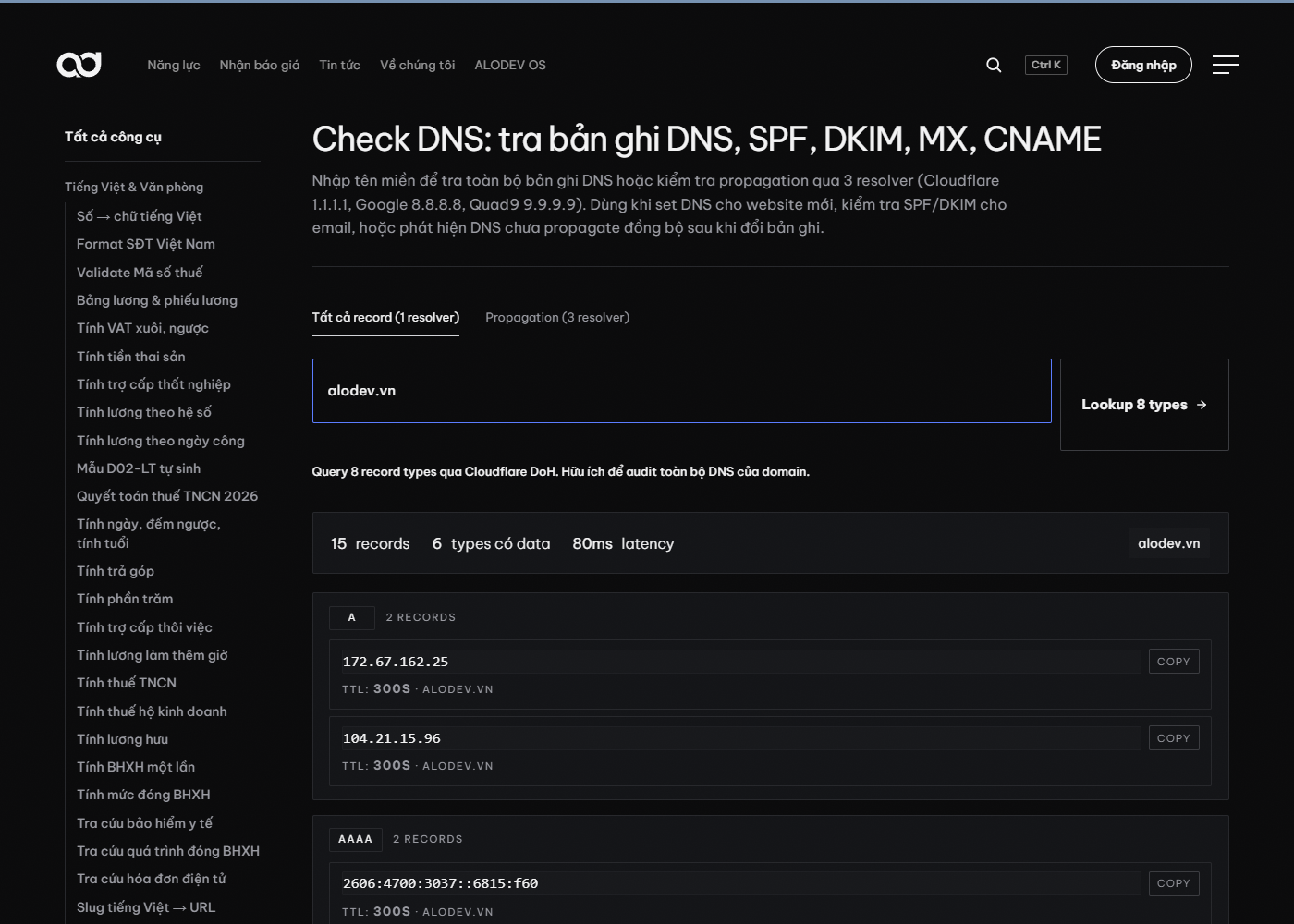The height and width of the screenshot is (924, 1294).
Task: Copy the AAAA record 2606:4700:3037::6815:f60
Action: click(x=1174, y=883)
